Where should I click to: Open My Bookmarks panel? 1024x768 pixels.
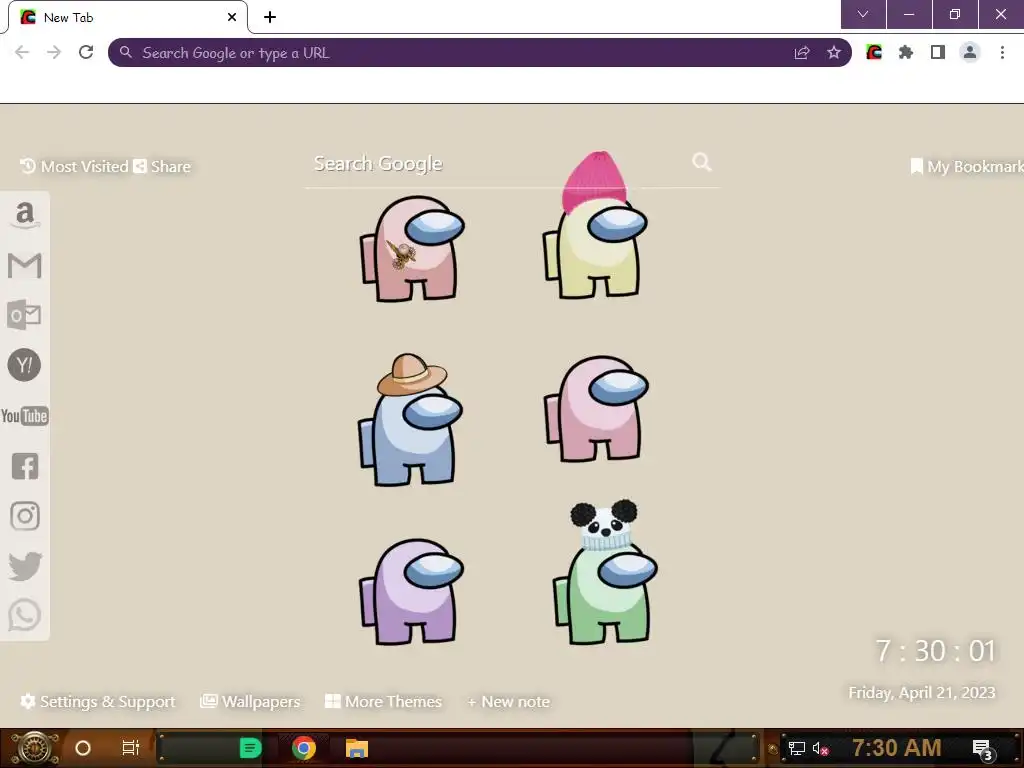point(967,167)
